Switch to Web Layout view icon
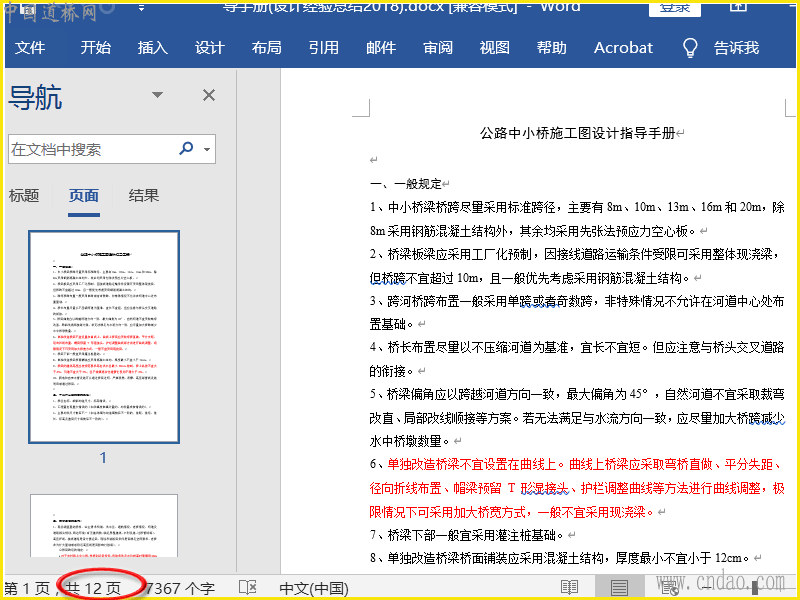This screenshot has height=600, width=800. click(x=670, y=588)
